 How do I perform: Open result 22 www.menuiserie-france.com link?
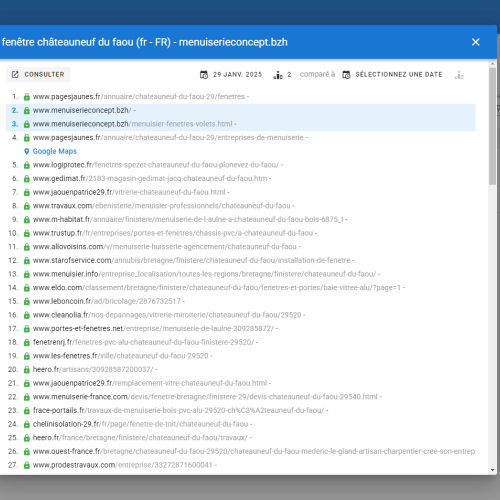(x=205, y=397)
